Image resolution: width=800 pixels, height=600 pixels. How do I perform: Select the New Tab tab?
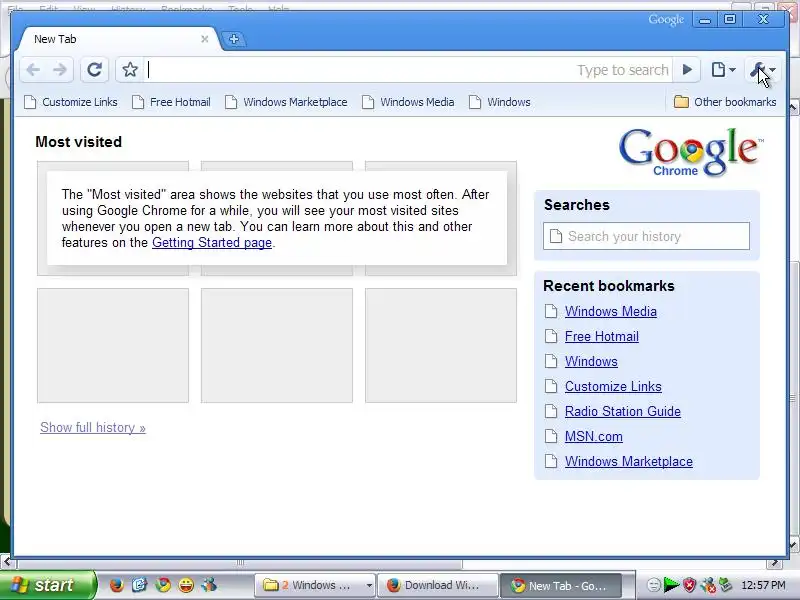coord(117,39)
